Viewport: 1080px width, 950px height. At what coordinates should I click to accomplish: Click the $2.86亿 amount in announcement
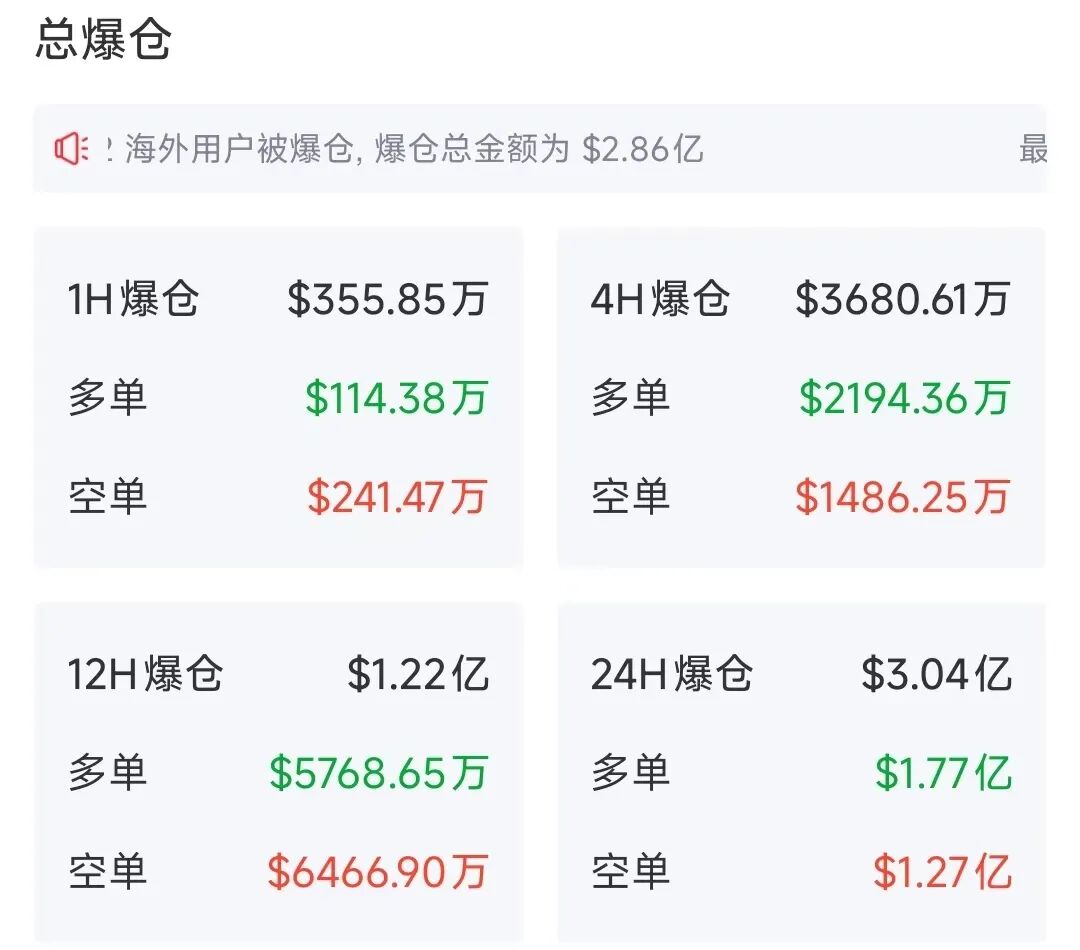click(644, 150)
